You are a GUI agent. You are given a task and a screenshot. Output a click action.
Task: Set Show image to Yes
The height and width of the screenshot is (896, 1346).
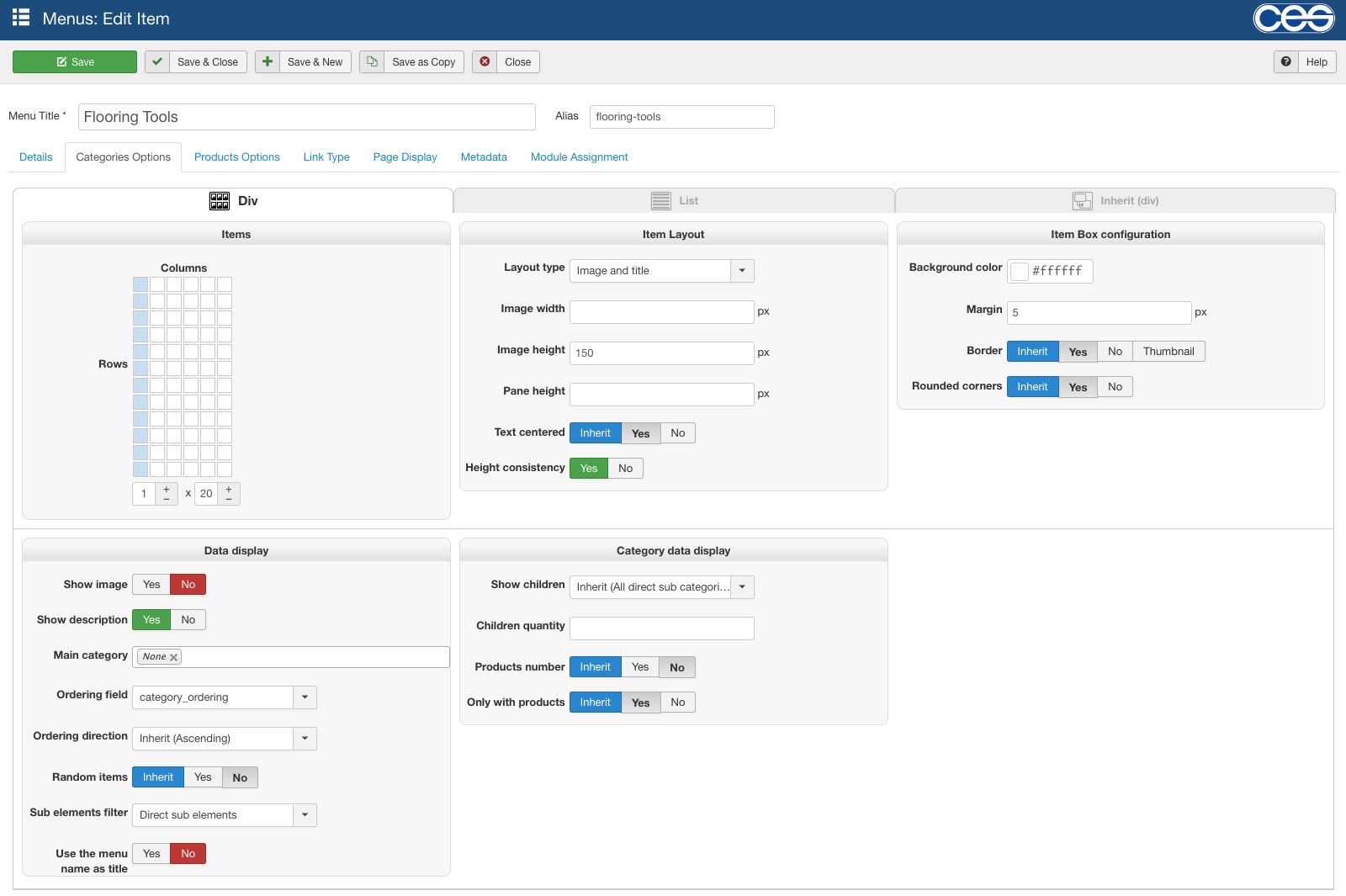coord(151,585)
